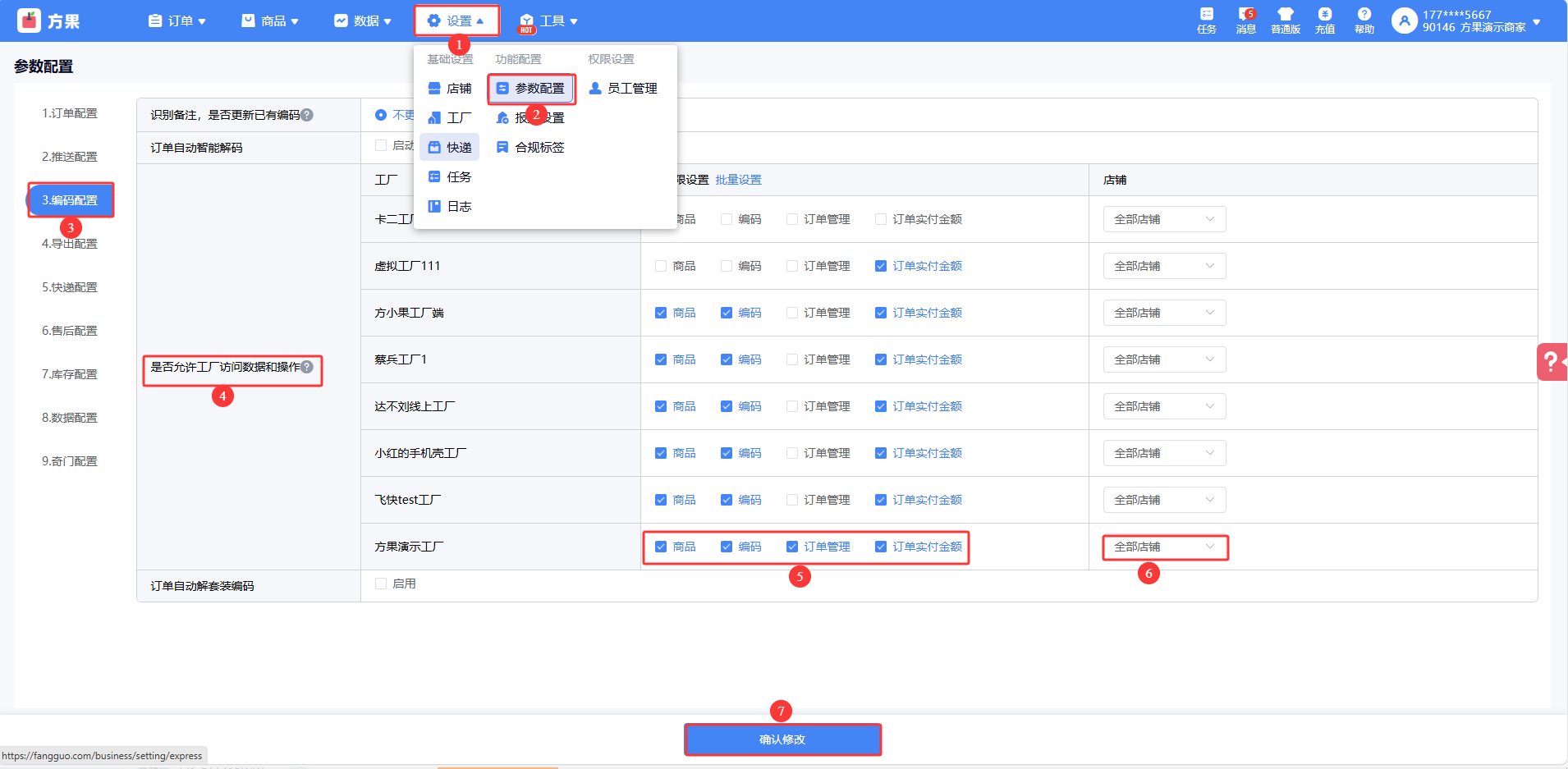Uncheck 商品 for 方果演示工厂
Screen dimensions: 1568x769
point(661,547)
